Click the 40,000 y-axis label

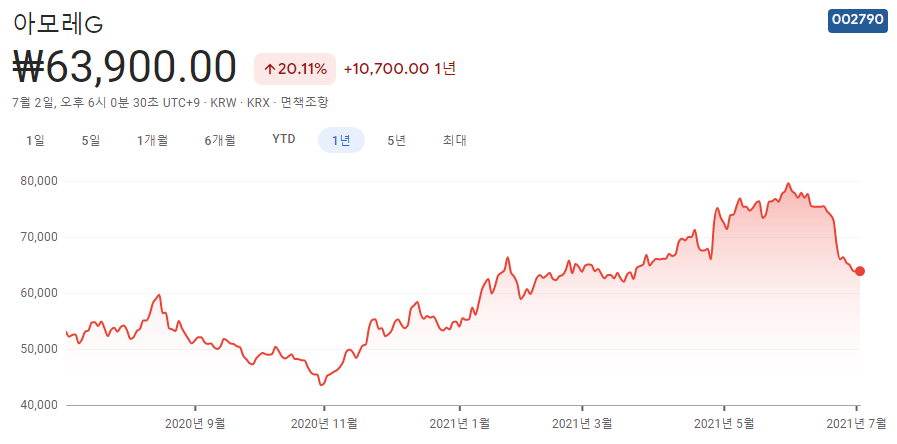point(39,405)
